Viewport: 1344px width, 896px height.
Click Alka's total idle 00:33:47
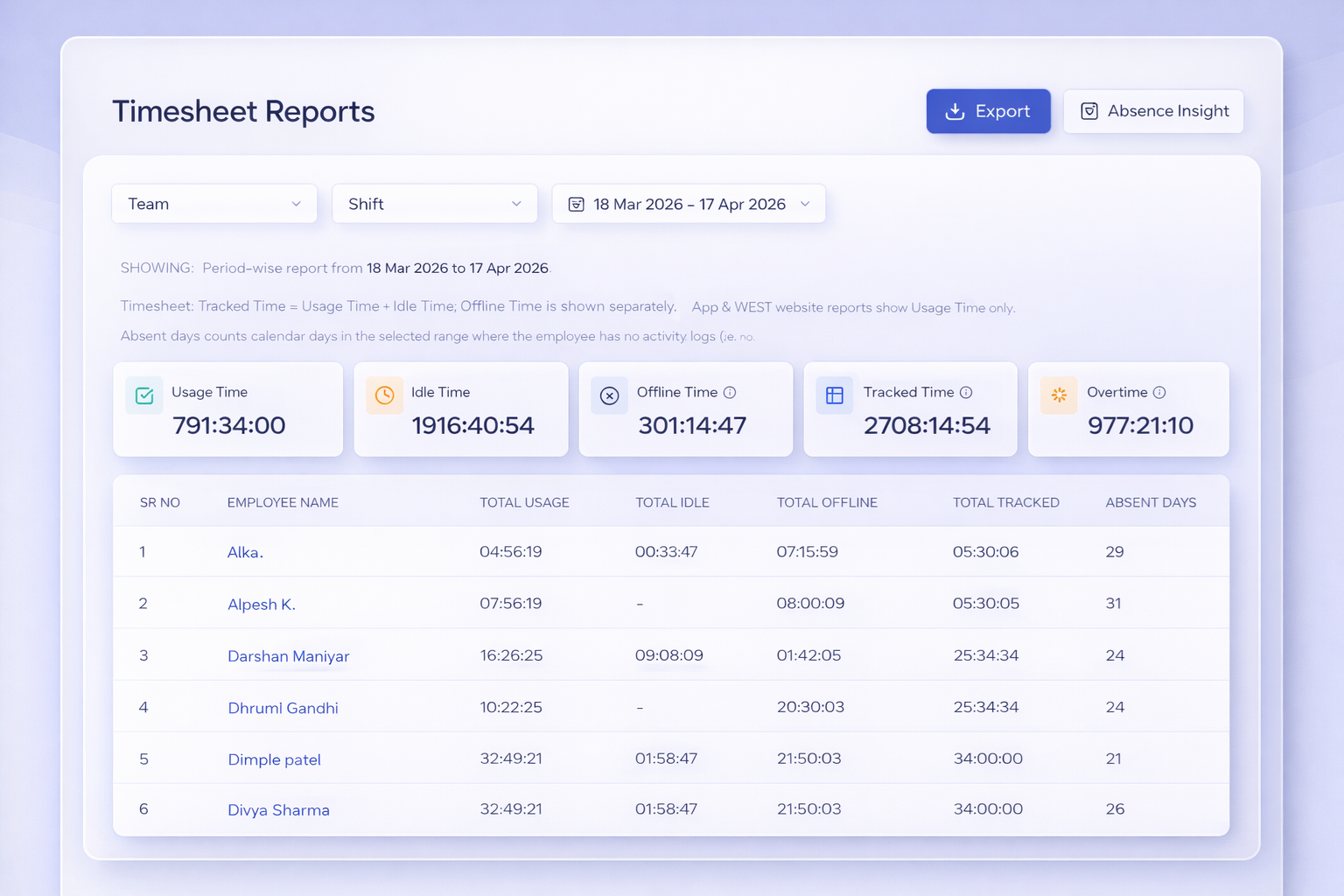coord(666,551)
